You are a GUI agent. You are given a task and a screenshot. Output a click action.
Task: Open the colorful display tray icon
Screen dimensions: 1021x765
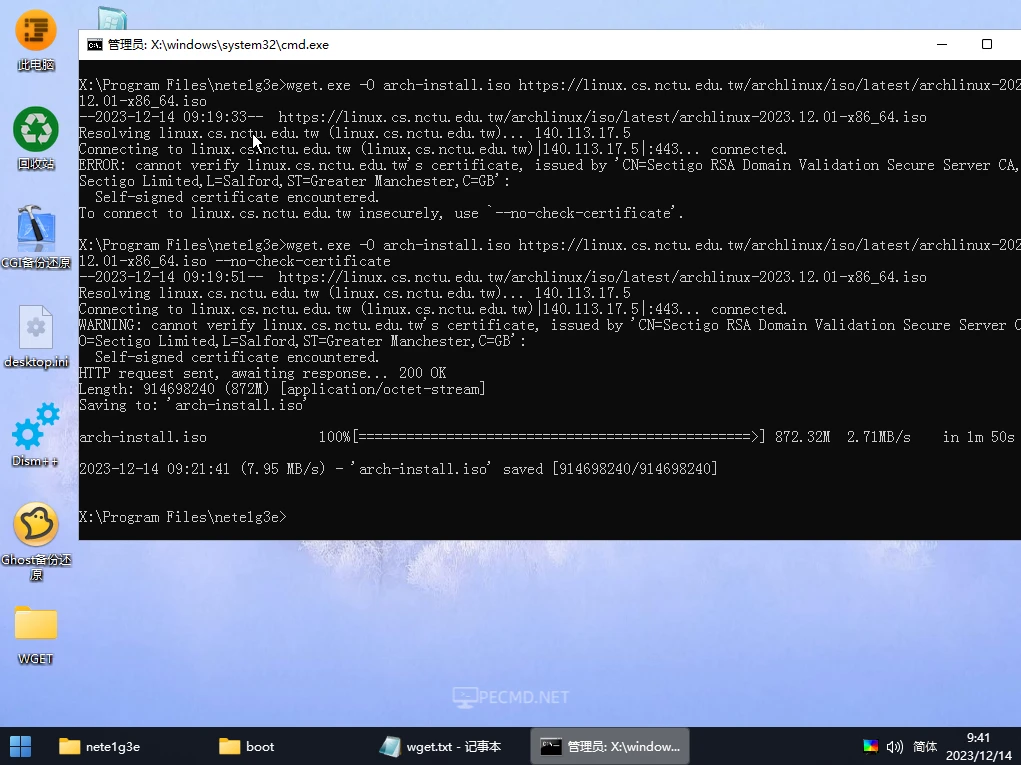coord(871,746)
